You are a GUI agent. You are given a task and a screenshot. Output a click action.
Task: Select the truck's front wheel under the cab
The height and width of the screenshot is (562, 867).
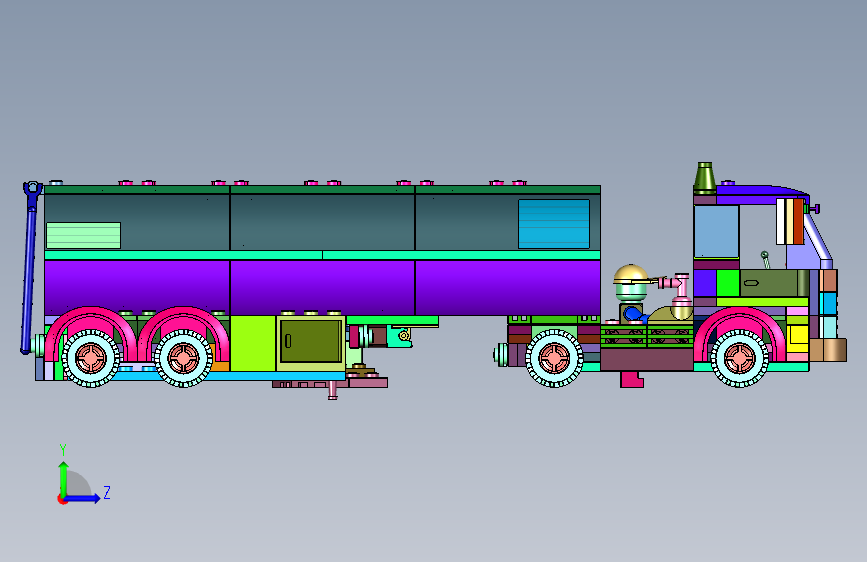[x=740, y=358]
